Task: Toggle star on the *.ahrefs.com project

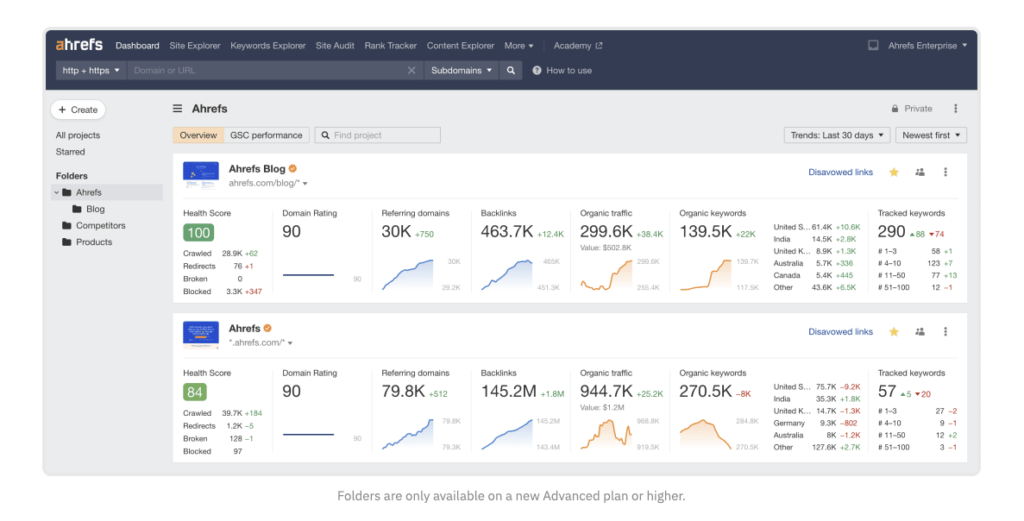Action: tap(894, 332)
